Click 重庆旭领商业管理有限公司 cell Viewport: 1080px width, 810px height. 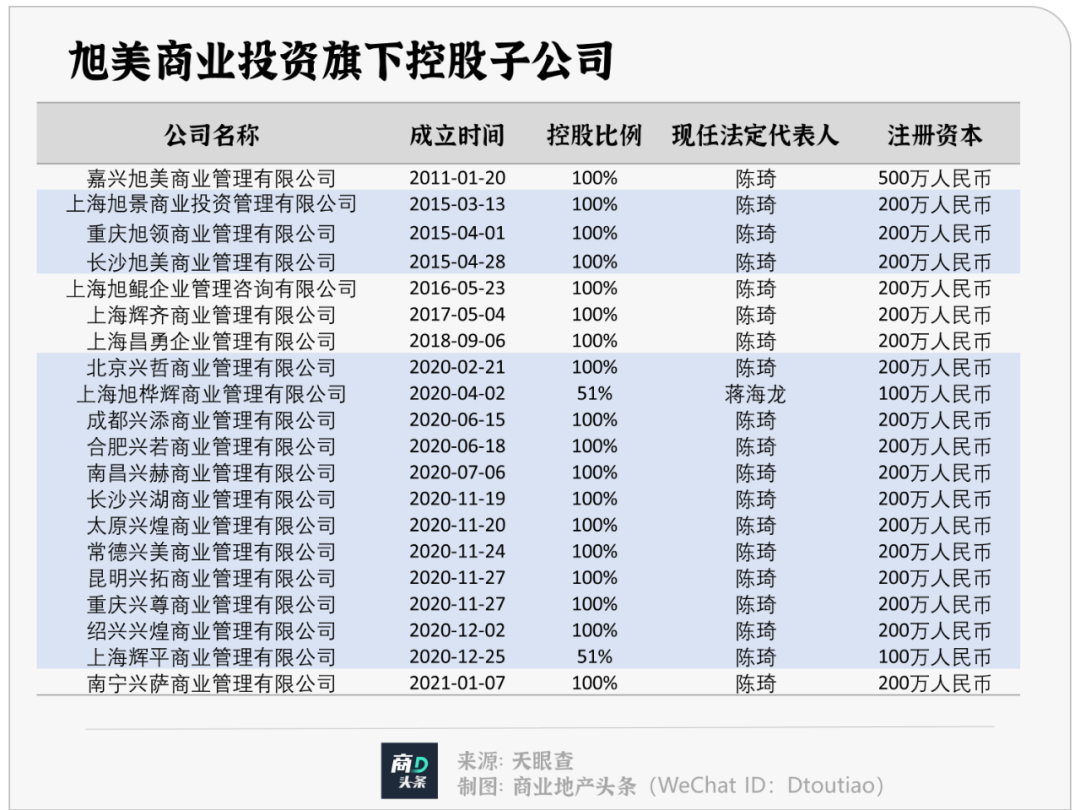click(211, 233)
